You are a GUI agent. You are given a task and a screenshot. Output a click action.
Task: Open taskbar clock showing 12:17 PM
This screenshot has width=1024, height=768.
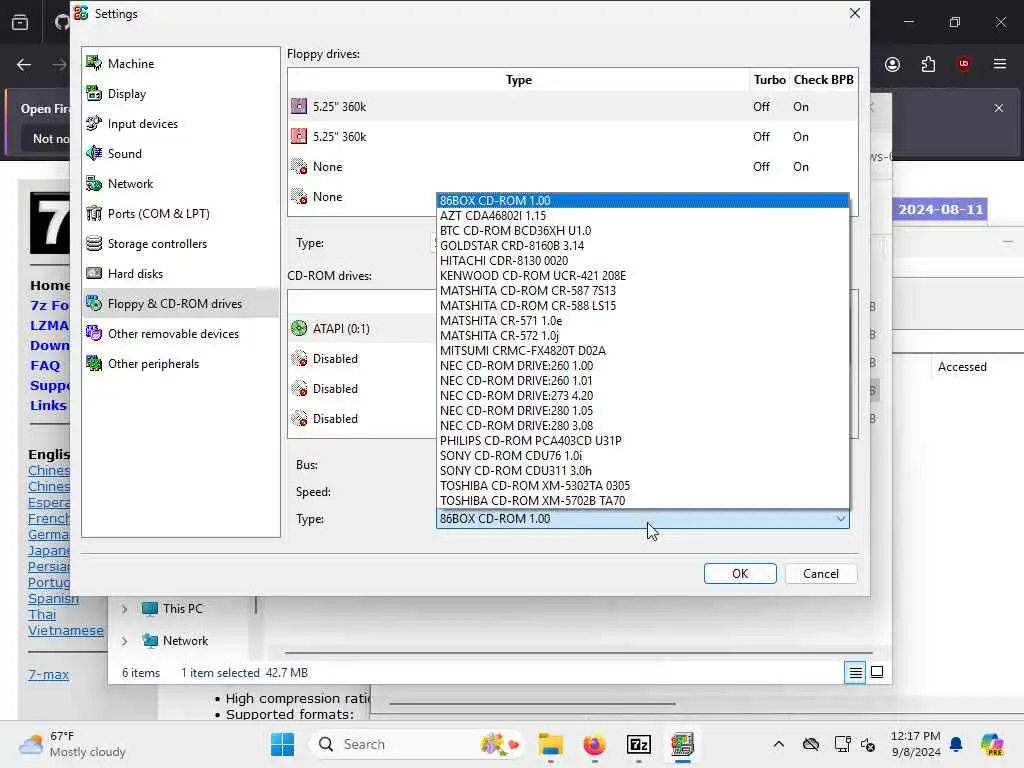point(916,744)
